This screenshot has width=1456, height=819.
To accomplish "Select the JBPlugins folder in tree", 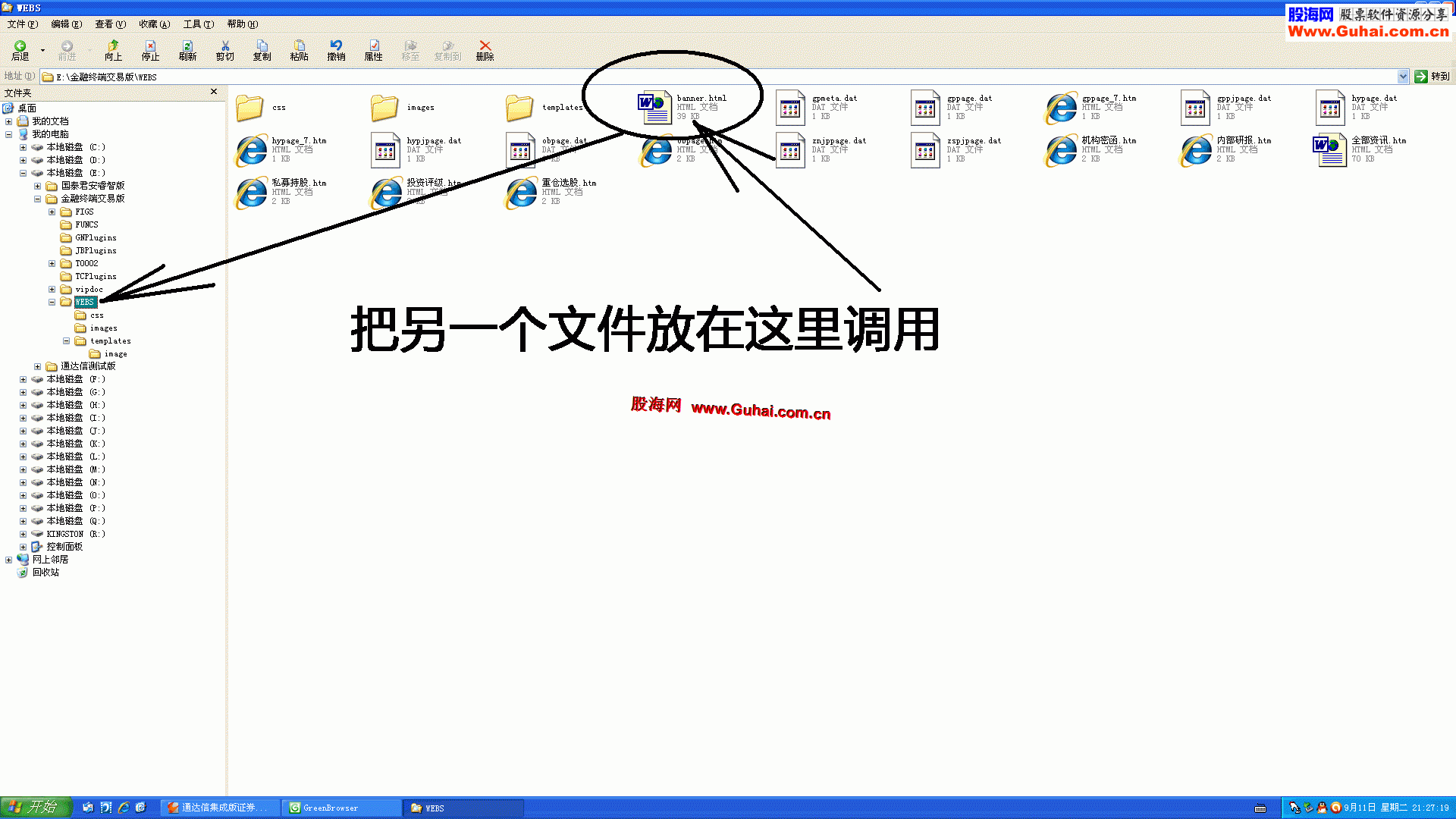I will click(96, 250).
